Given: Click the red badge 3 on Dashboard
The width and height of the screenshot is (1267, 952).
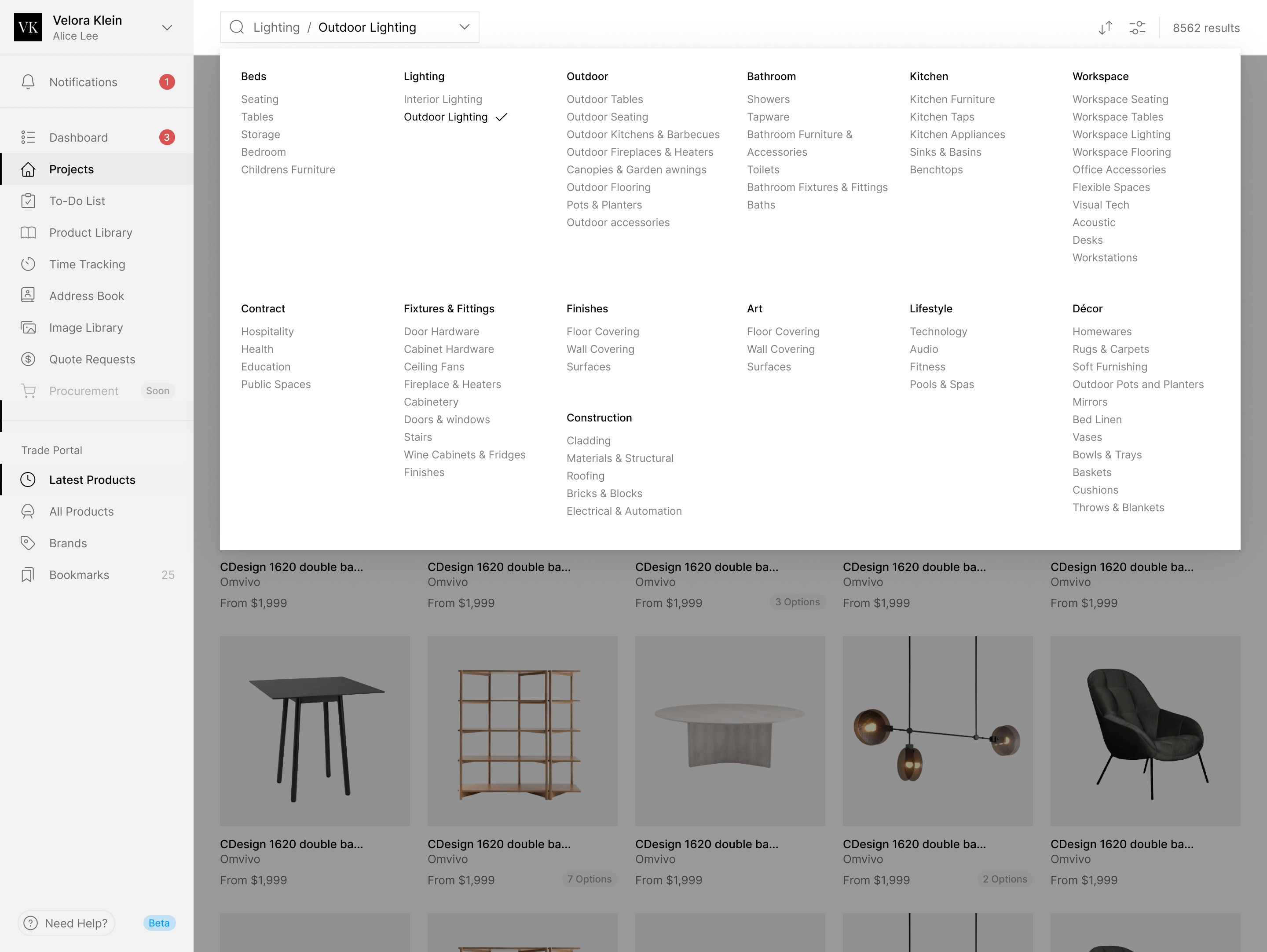Looking at the screenshot, I should (x=167, y=137).
